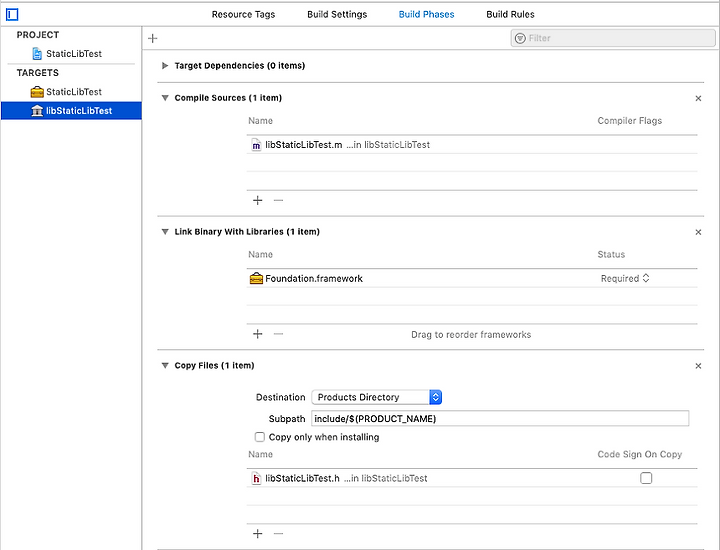
Task: Remove selected file under Copy Files
Action: 278,533
